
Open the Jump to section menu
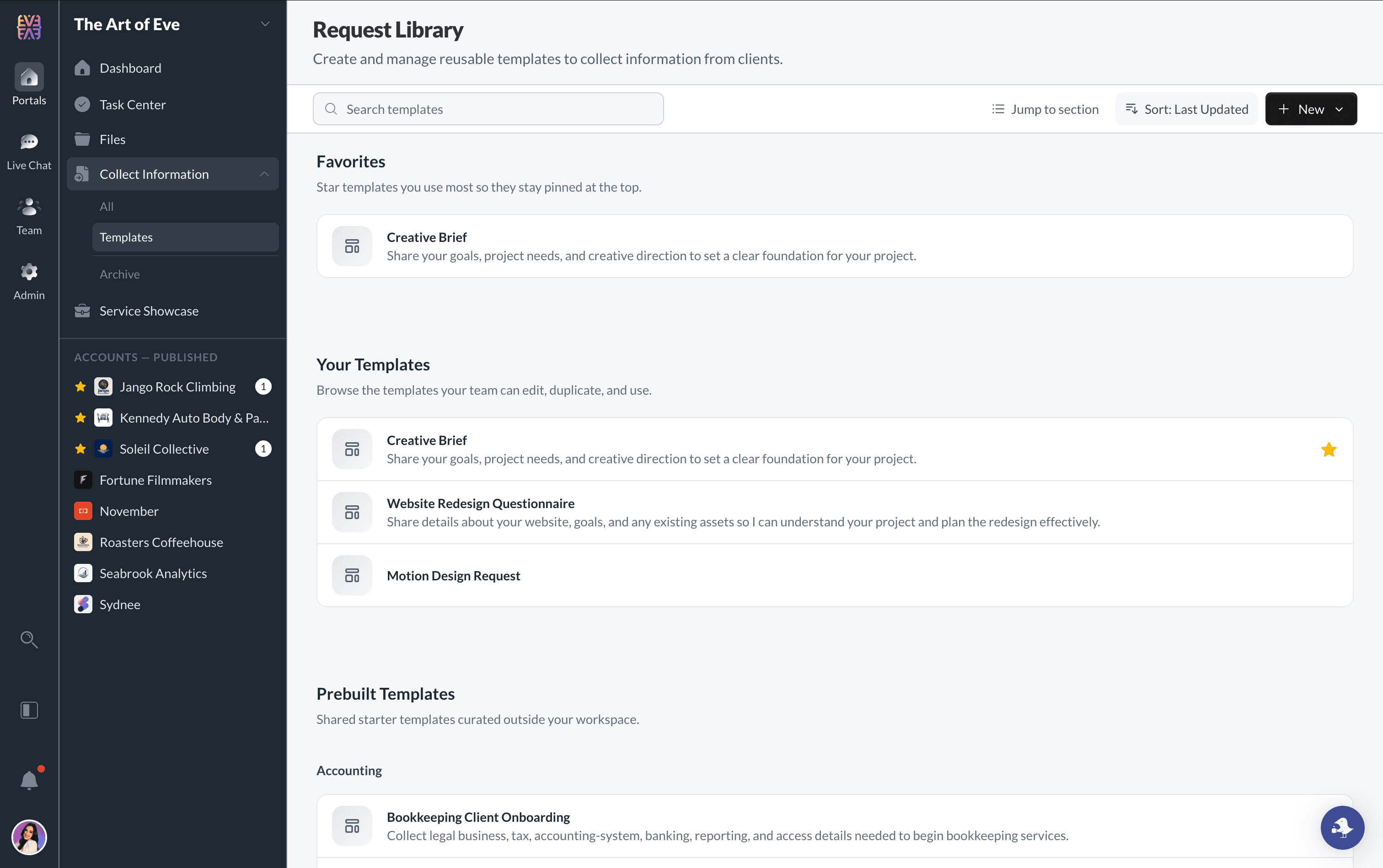[x=1045, y=109]
